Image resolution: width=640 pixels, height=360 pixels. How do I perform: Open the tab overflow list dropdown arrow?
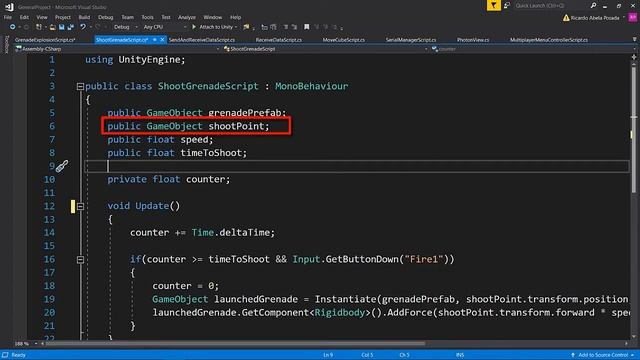(634, 40)
